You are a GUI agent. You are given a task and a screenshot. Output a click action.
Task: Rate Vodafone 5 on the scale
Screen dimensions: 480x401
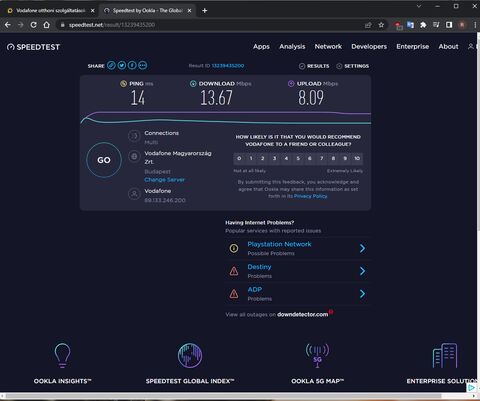(298, 158)
